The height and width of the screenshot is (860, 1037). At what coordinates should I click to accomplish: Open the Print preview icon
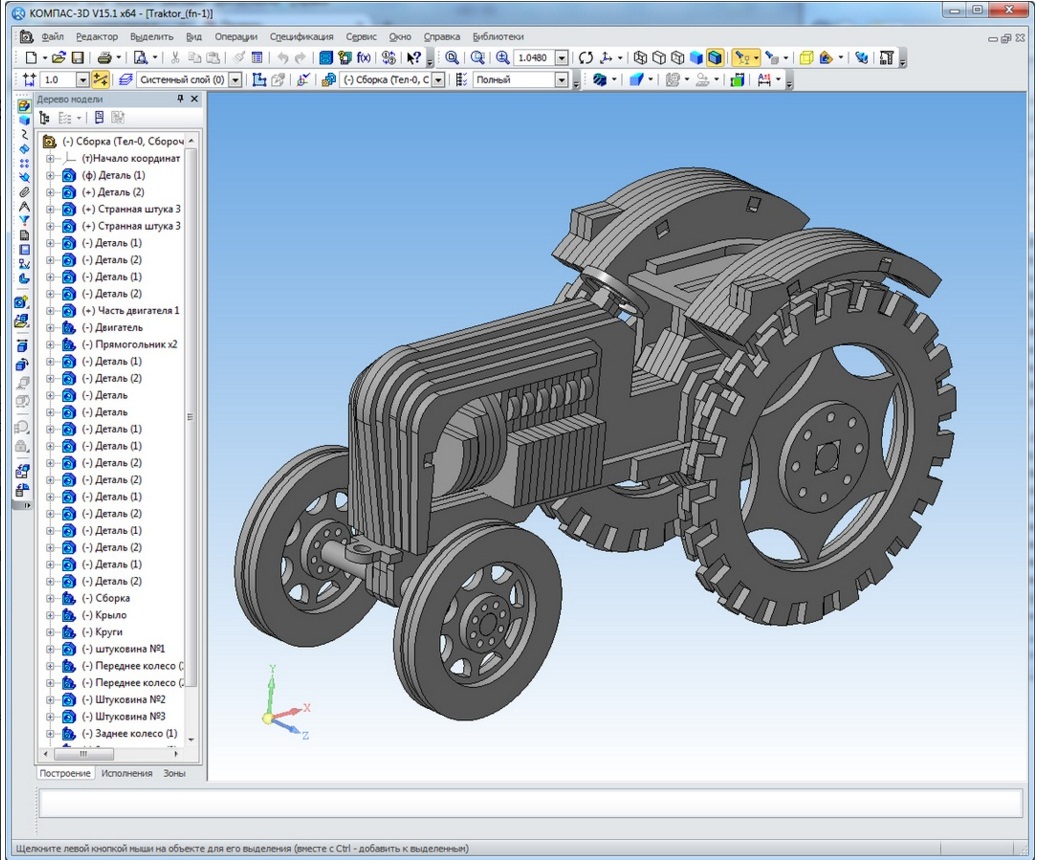coord(140,58)
